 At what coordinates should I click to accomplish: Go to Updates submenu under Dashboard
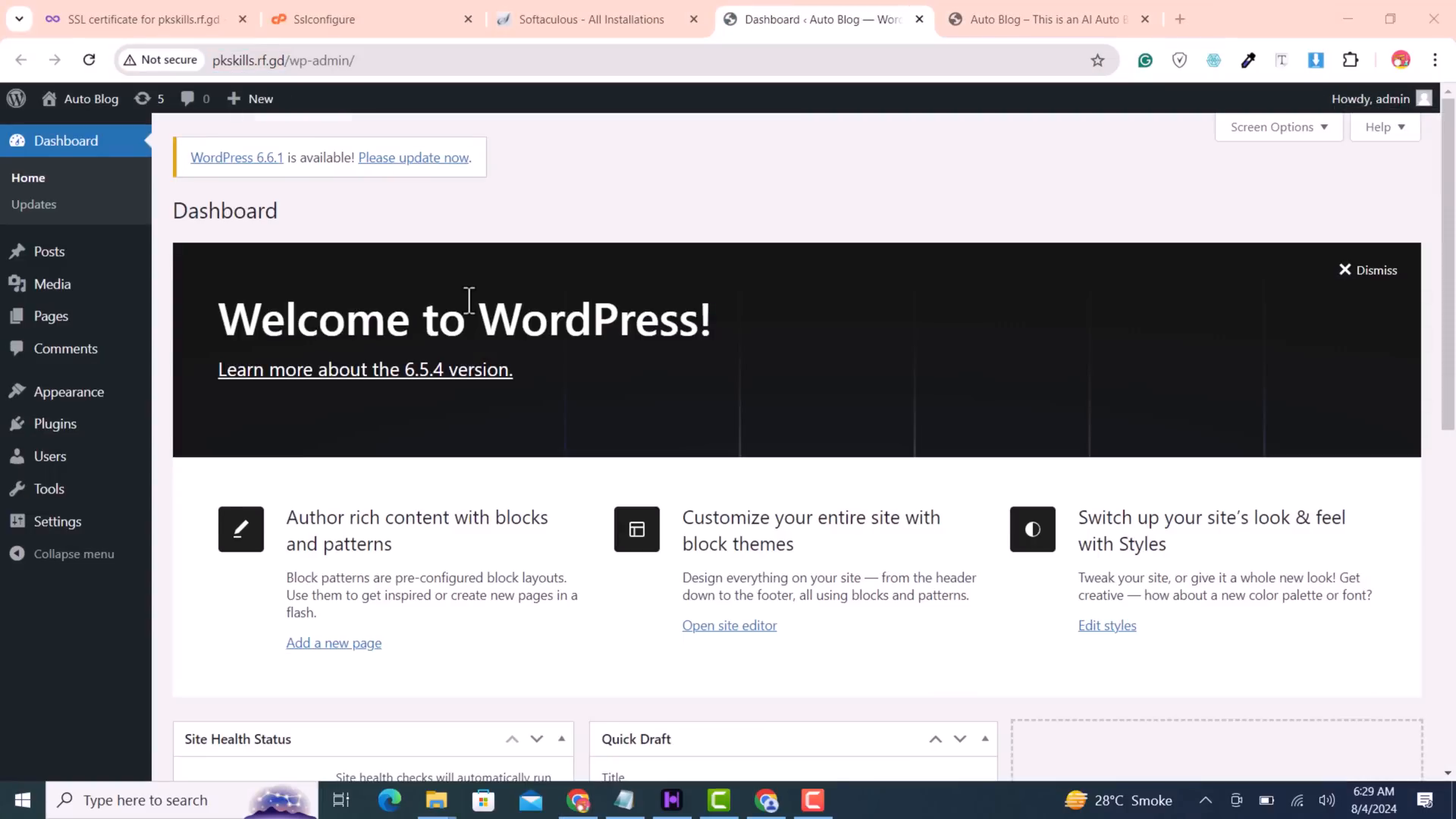point(33,204)
